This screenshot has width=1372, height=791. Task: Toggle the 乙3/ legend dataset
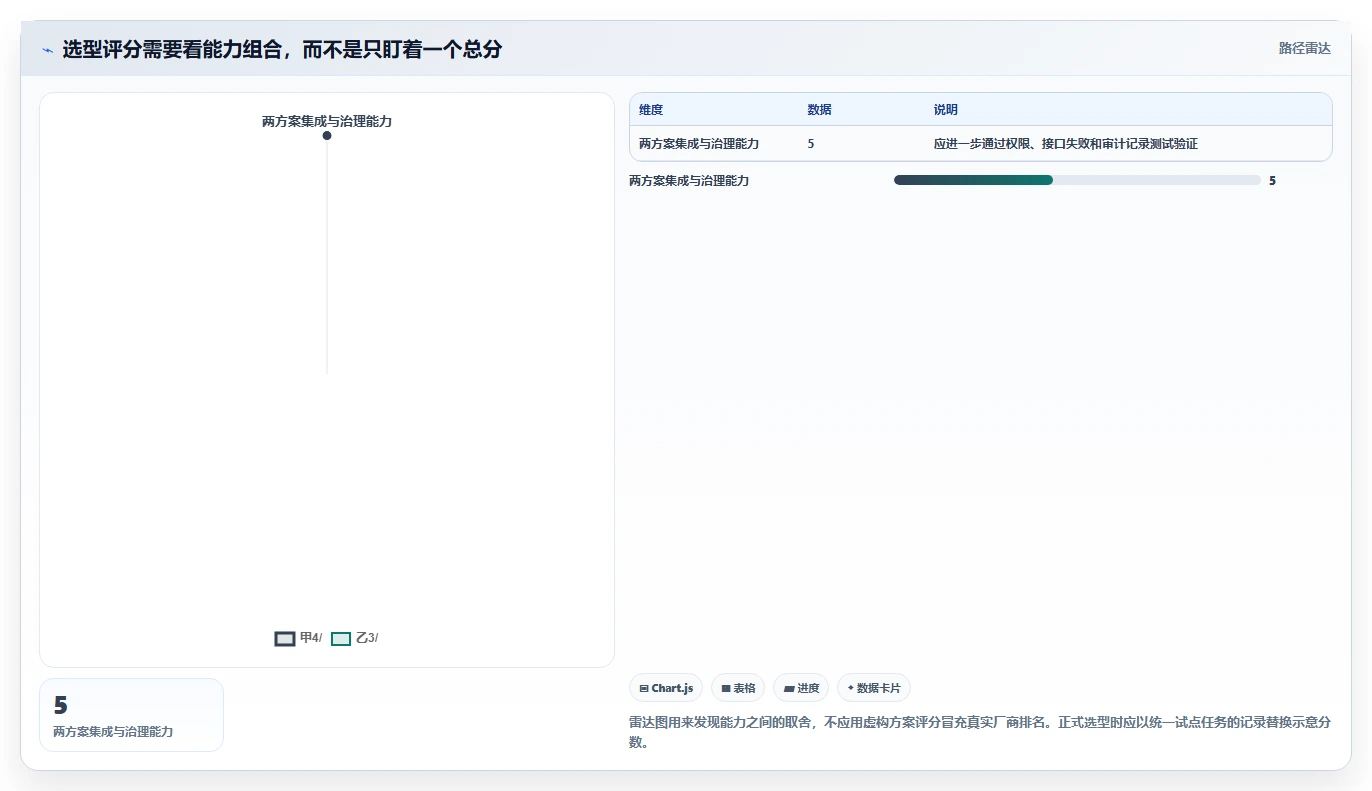355,638
